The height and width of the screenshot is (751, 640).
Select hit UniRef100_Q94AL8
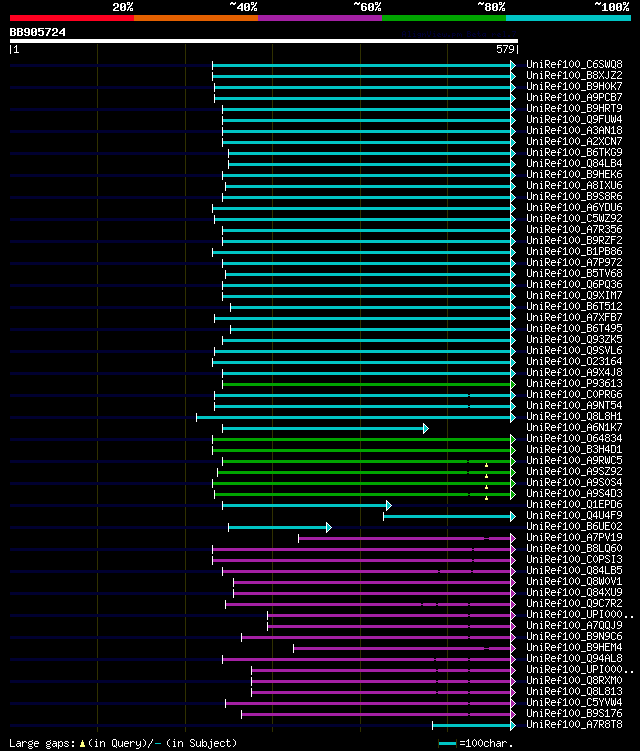pyautogui.click(x=574, y=659)
